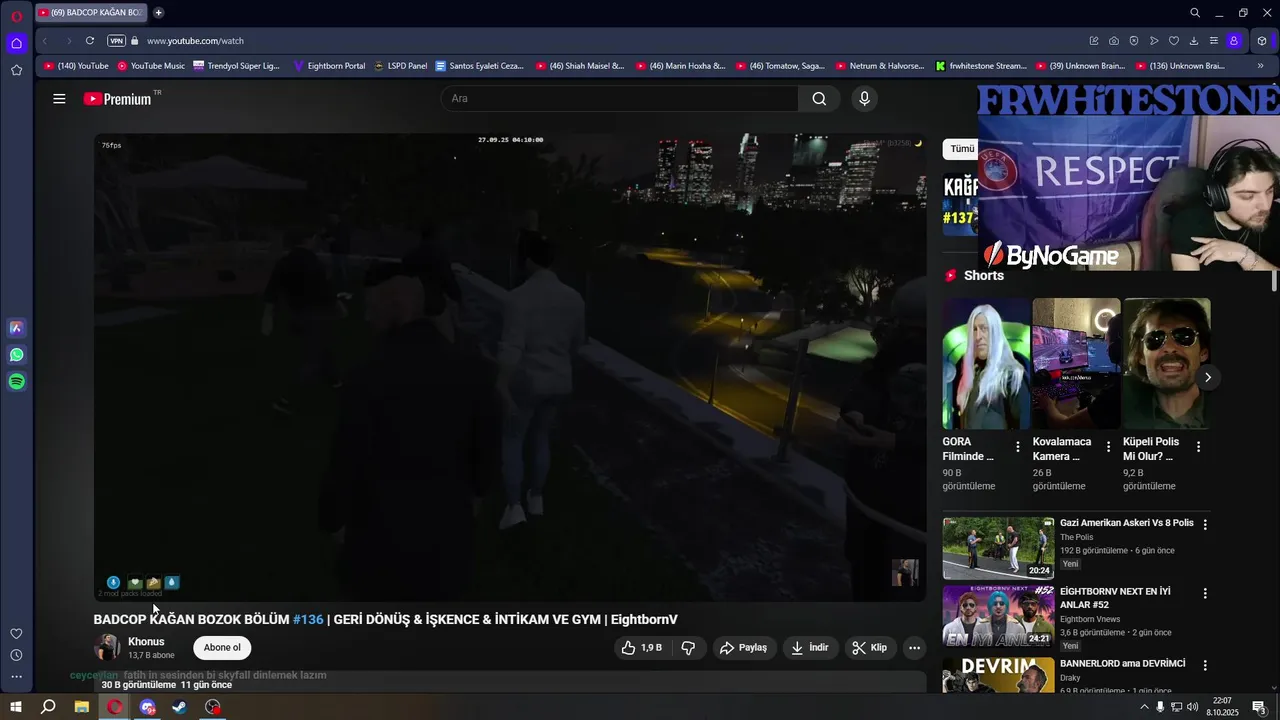Screen dimensions: 1280x720
Task: Click the browser back arrow
Action: pos(45,41)
